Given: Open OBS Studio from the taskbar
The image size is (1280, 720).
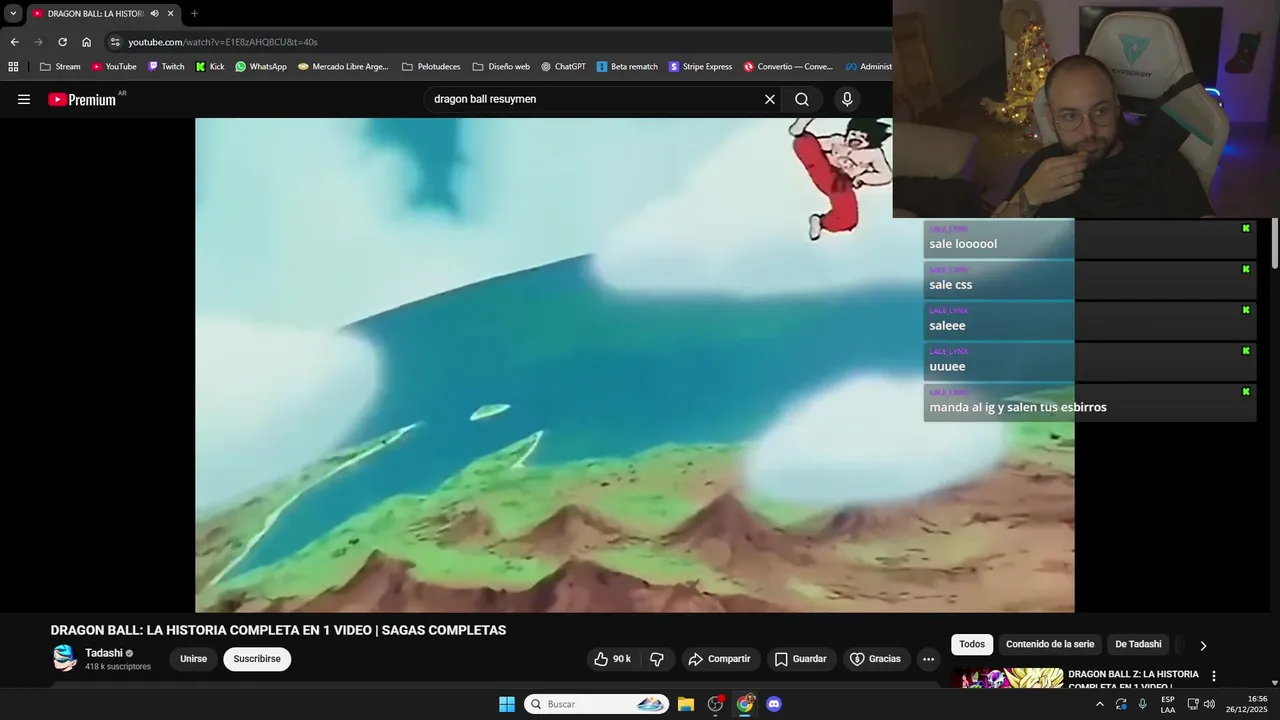Looking at the screenshot, I should pyautogui.click(x=715, y=704).
